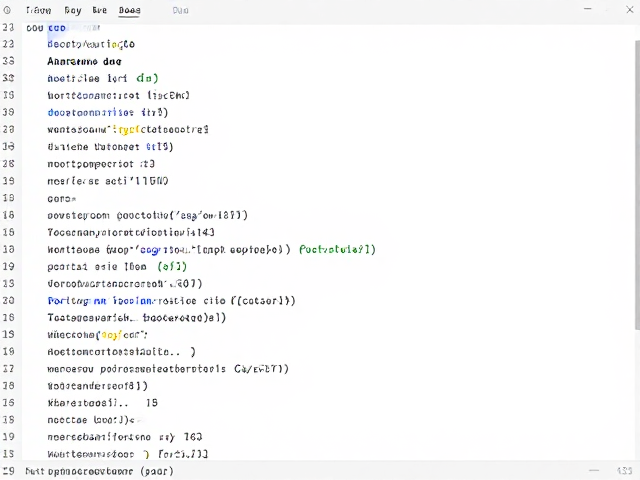This screenshot has width=640, height=480.
Task: Click the blue text on line 20
Action: point(100,301)
